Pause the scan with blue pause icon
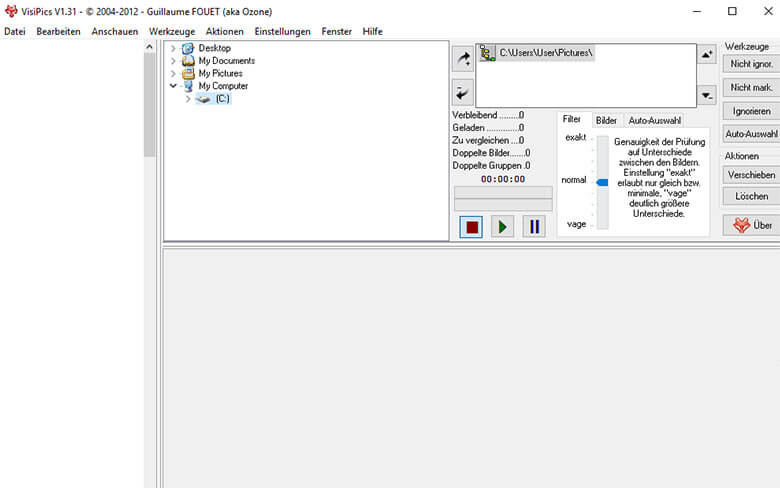The image size is (780, 488). 534,227
